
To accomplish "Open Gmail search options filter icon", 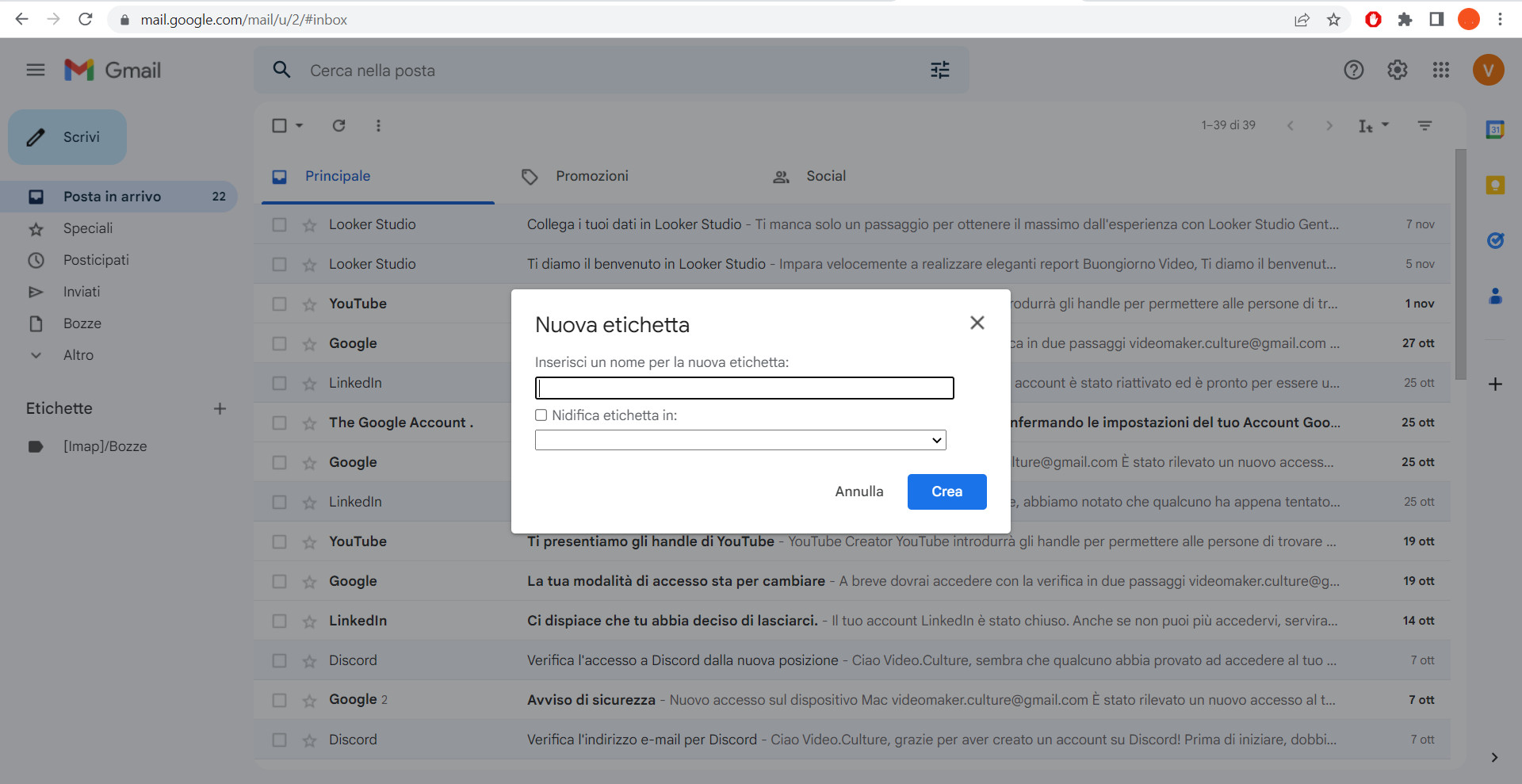I will point(940,70).
